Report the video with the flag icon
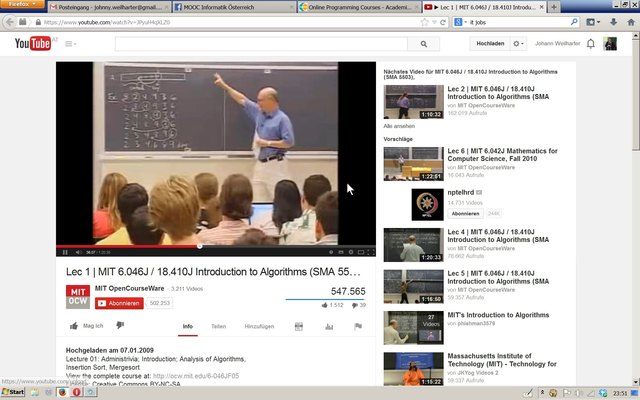This screenshot has height=400, width=640. point(358,326)
